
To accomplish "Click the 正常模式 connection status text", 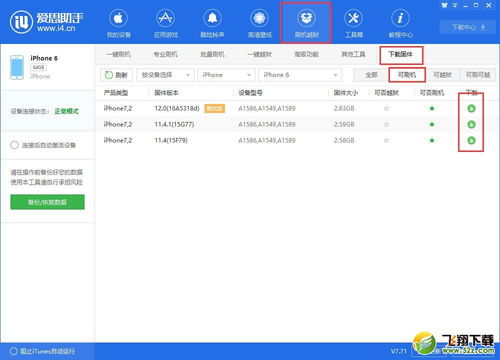I will [x=67, y=111].
